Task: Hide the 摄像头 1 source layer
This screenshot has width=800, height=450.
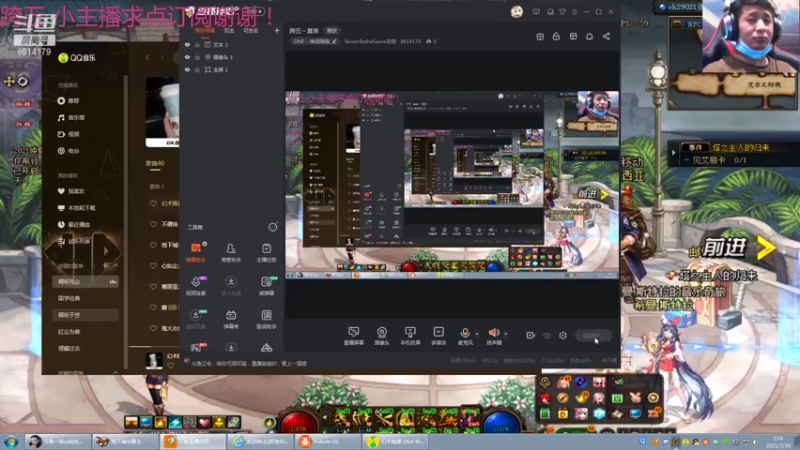Action: point(187,57)
